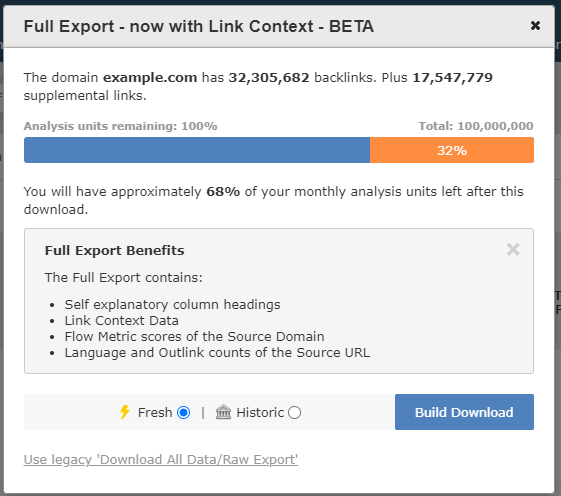Click the example.com domain name
Image resolution: width=561 pixels, height=496 pixels.
(x=150, y=78)
